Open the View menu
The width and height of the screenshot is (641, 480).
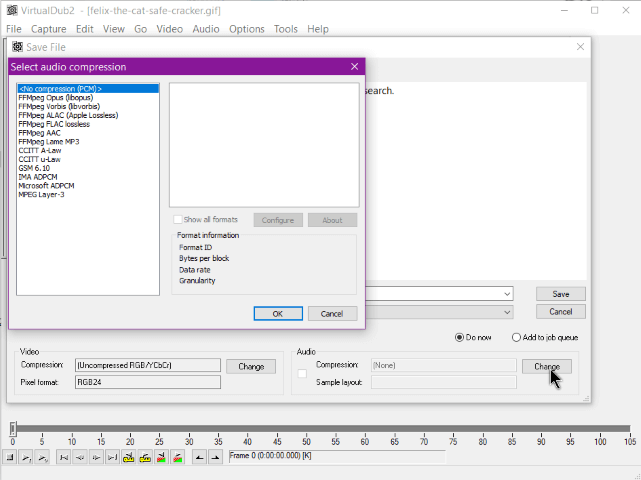114,29
